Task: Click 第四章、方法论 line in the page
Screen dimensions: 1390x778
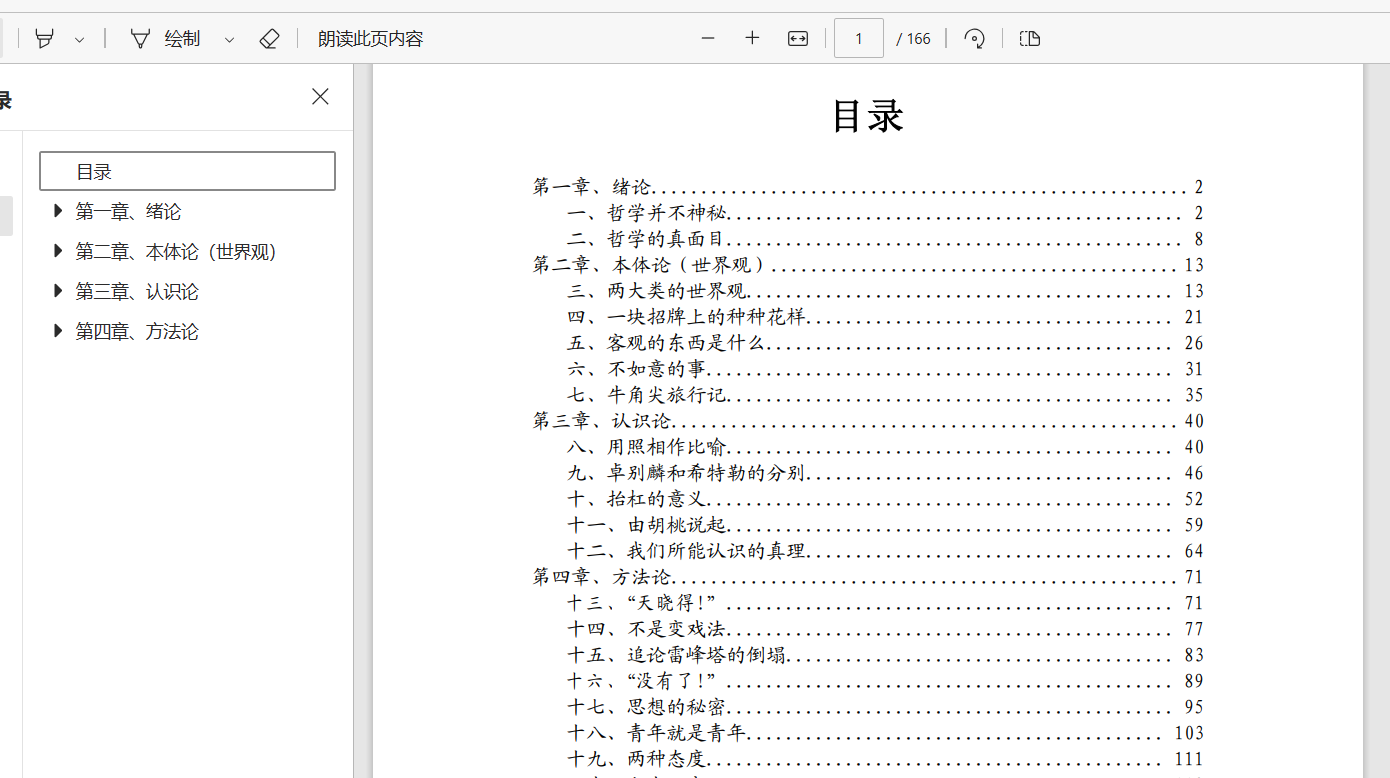Action: 868,577
